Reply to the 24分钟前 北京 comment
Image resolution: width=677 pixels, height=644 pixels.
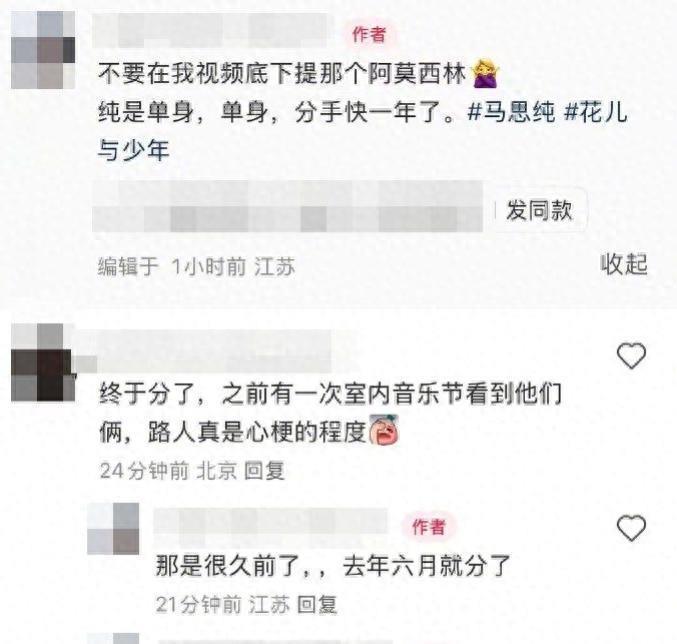tap(264, 470)
